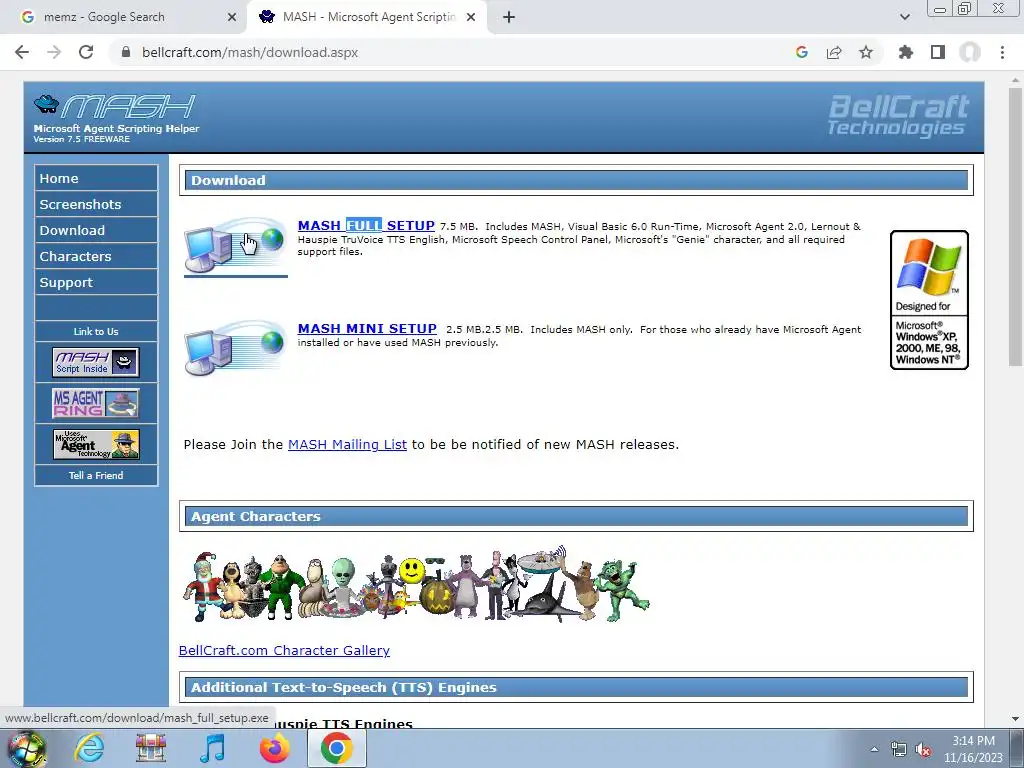
Task: Click the browser forward arrow
Action: [x=54, y=52]
